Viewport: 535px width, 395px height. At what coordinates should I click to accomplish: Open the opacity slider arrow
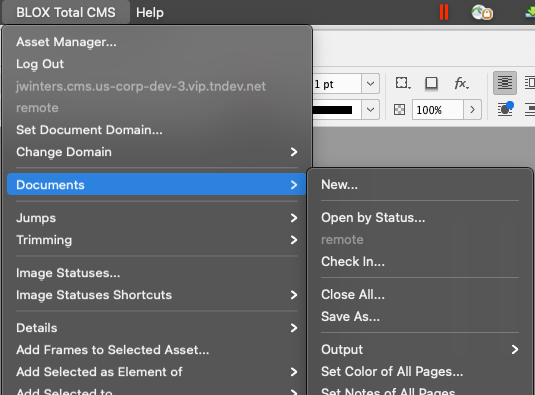pos(473,110)
